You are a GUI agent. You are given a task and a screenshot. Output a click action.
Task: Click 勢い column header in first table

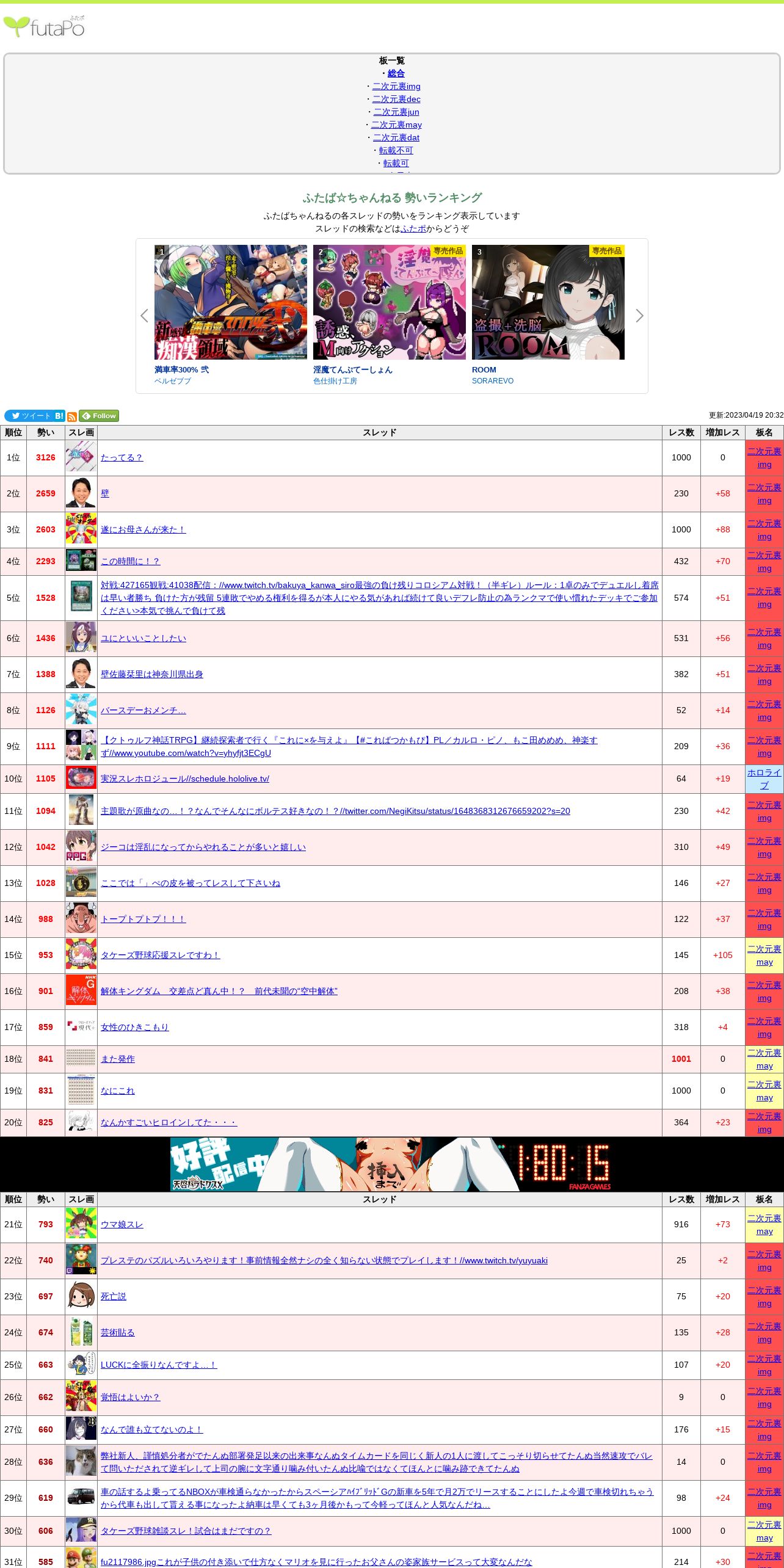click(x=46, y=432)
